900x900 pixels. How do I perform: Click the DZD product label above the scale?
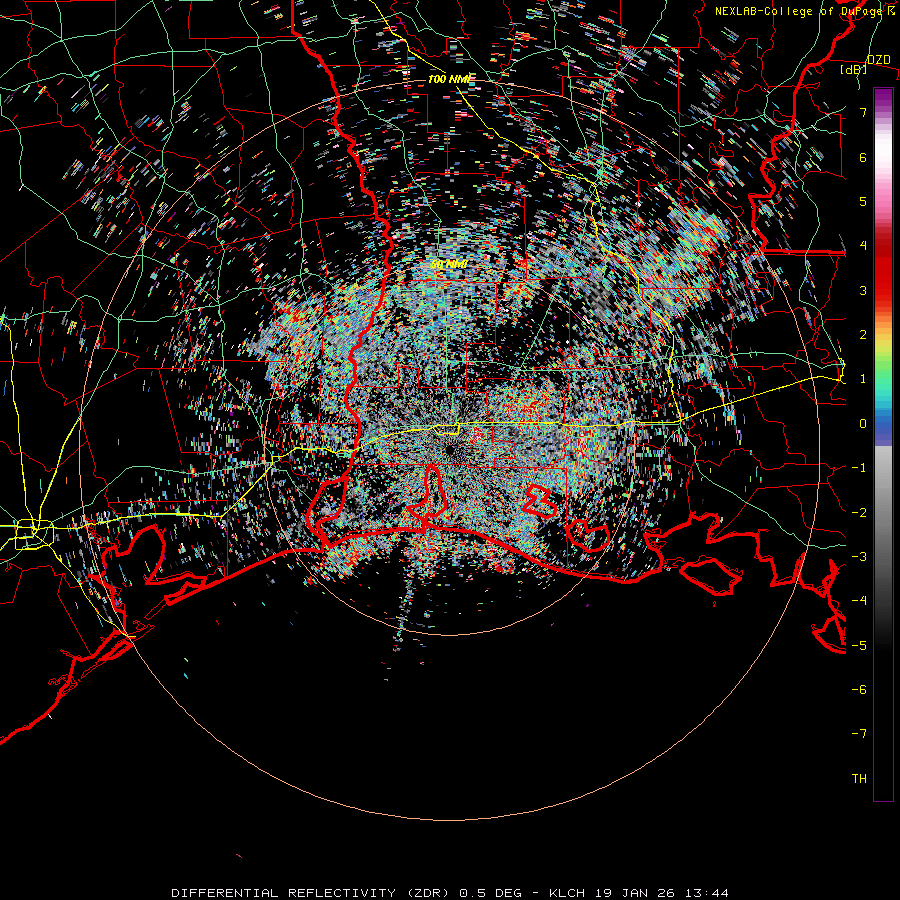(x=878, y=60)
